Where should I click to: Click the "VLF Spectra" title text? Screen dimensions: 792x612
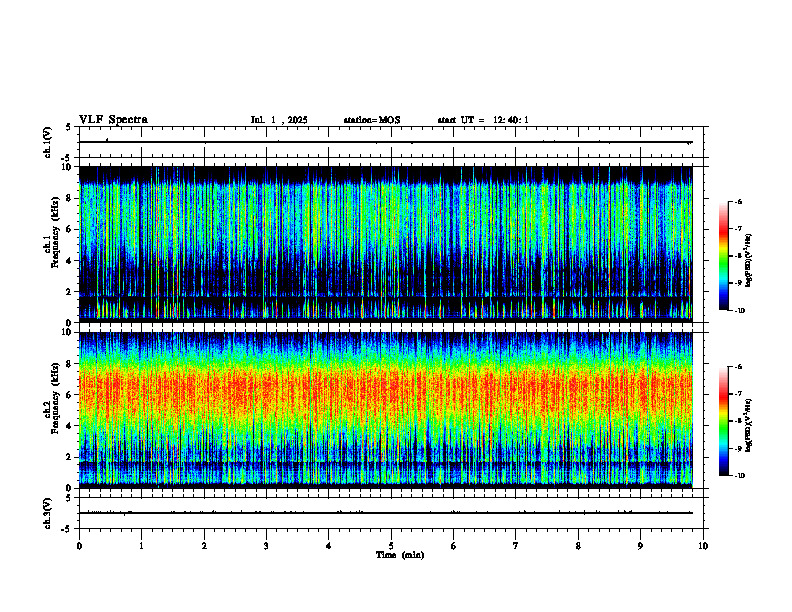click(x=113, y=120)
